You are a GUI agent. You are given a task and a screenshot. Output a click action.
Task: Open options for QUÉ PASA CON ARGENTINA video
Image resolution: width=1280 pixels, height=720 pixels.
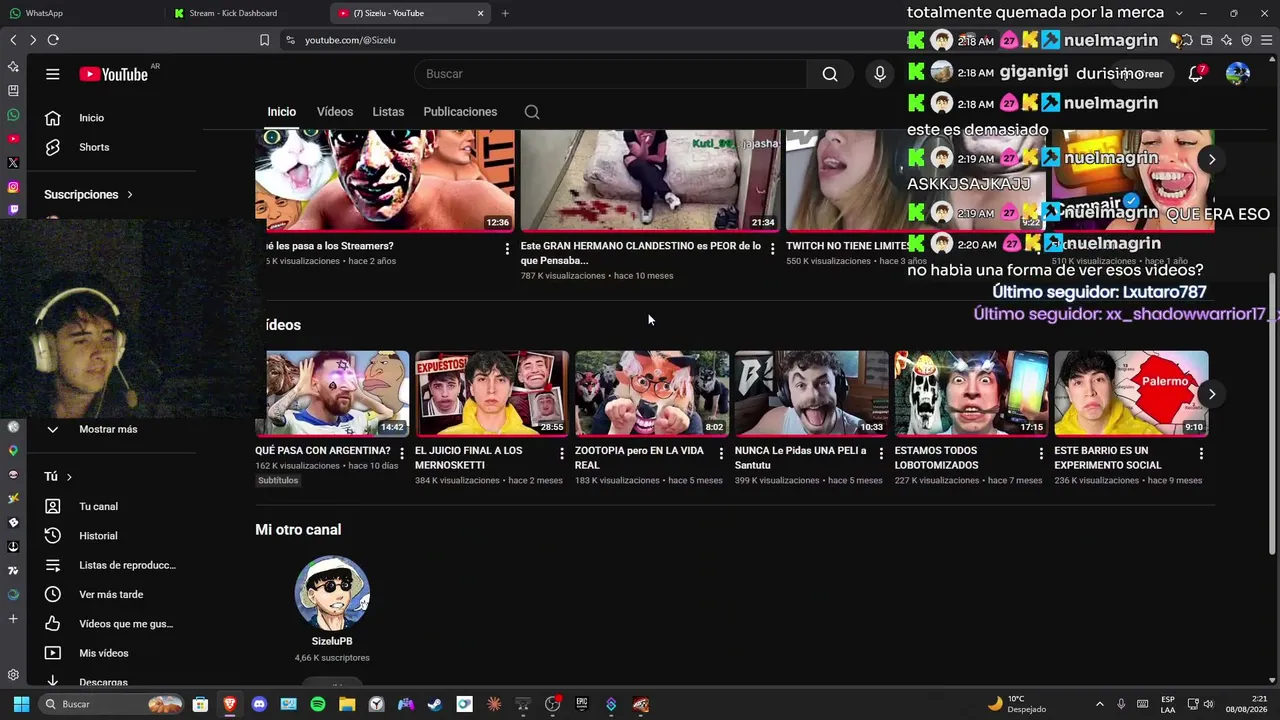(x=402, y=453)
